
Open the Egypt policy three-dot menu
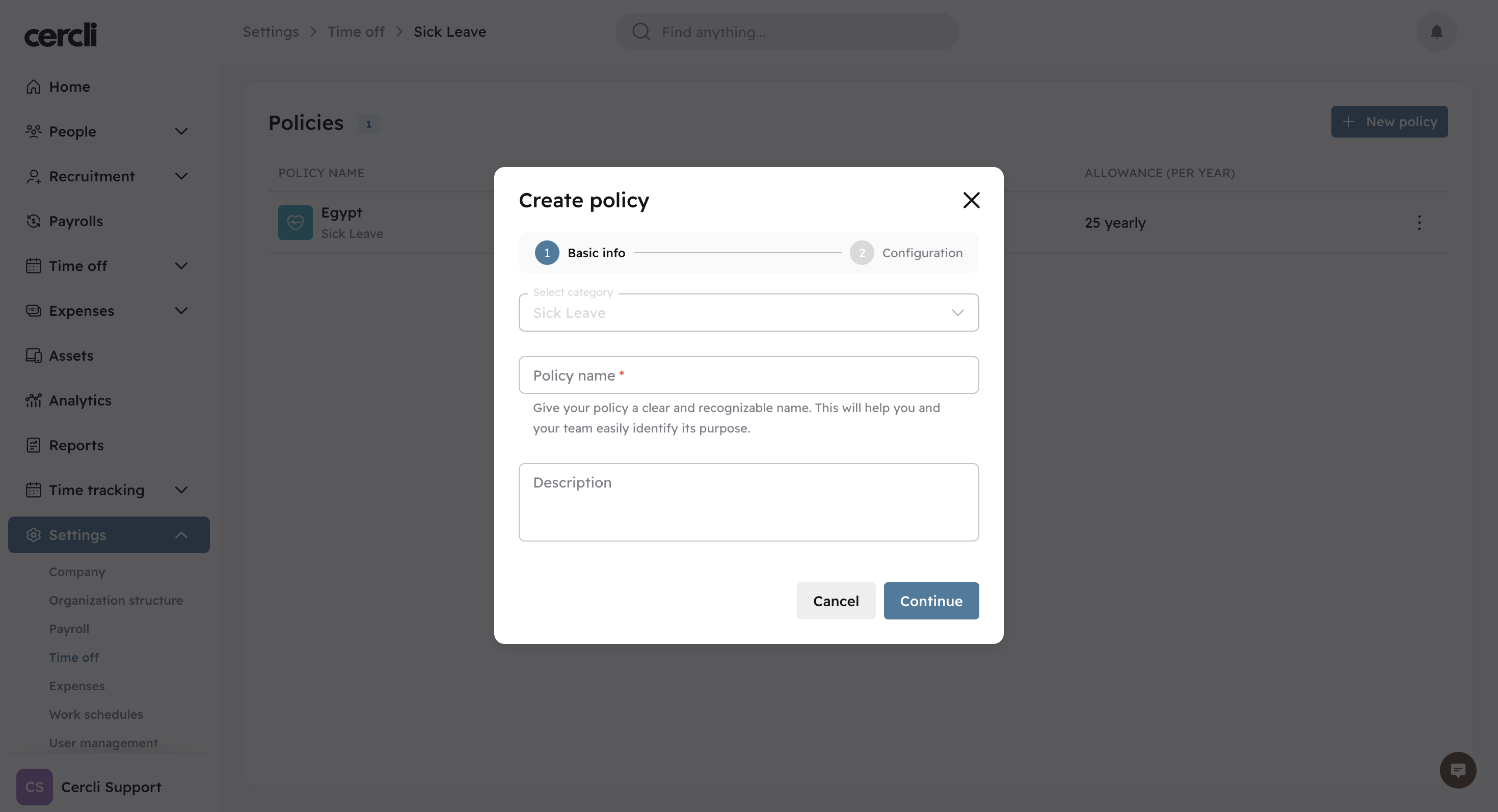coord(1419,223)
